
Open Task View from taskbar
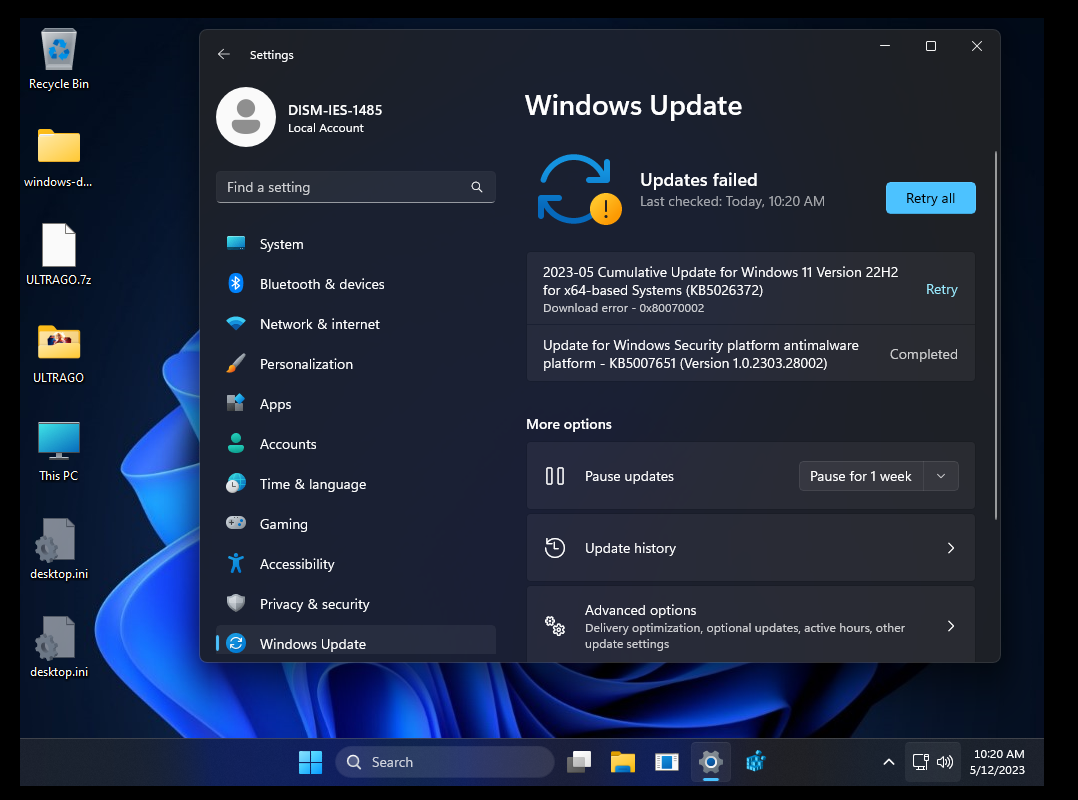click(x=579, y=762)
